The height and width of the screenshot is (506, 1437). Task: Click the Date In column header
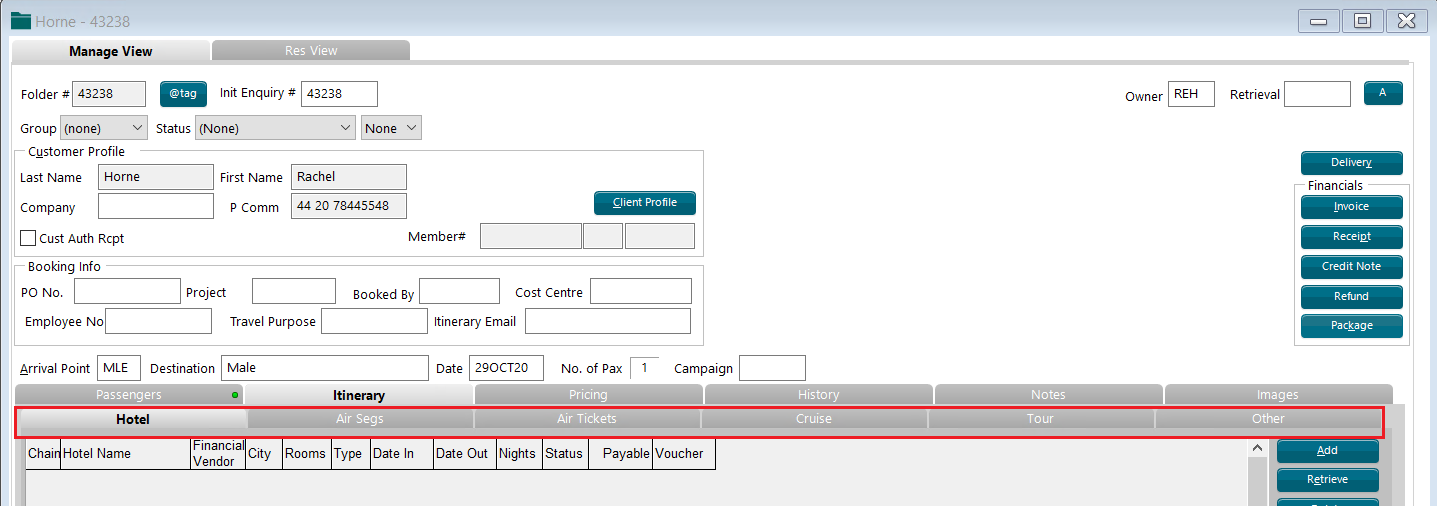pos(401,454)
